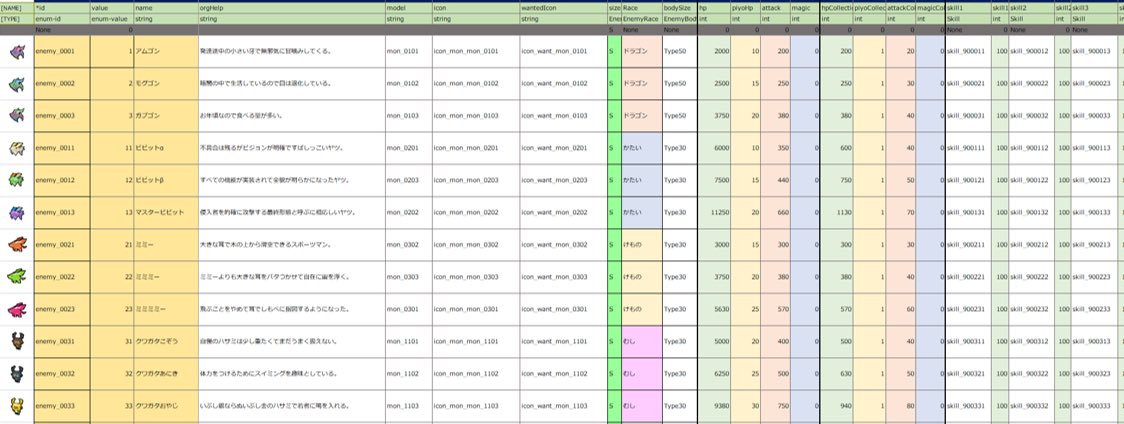Select the skill1 column header
The image size is (1124, 424).
click(968, 7)
